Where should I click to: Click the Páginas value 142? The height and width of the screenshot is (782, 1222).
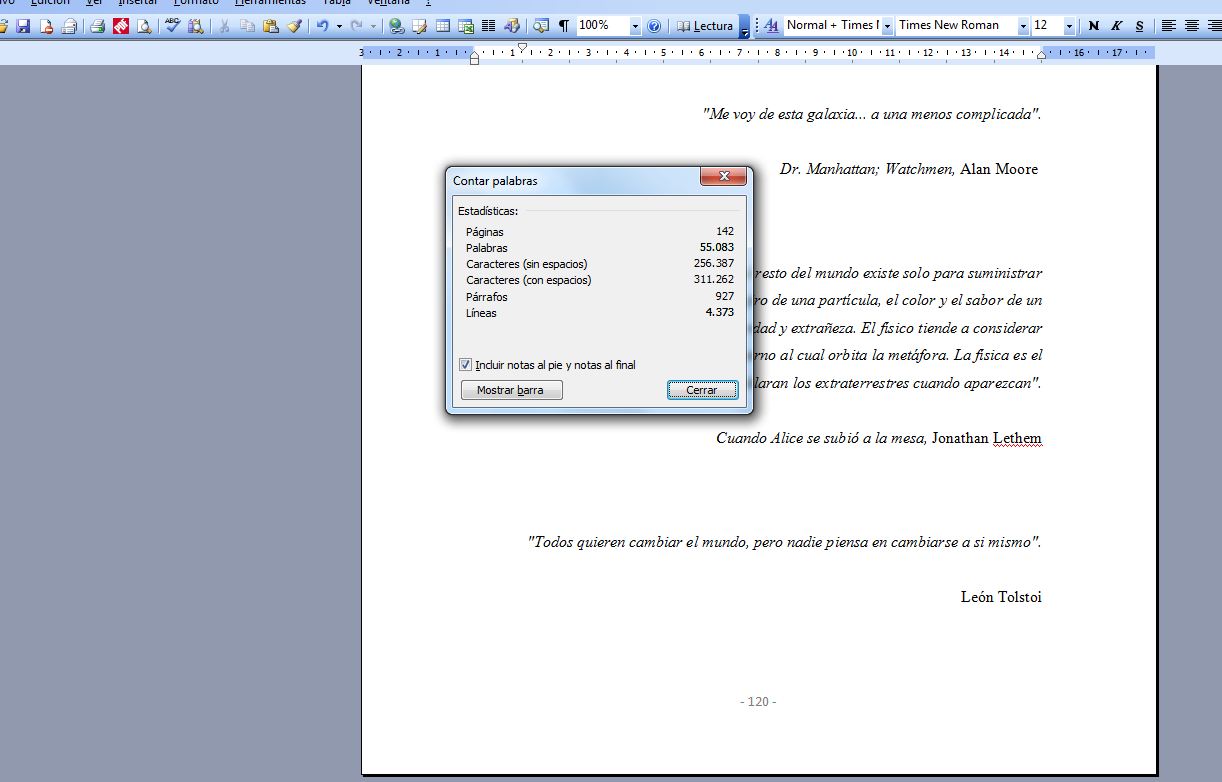[x=725, y=232]
